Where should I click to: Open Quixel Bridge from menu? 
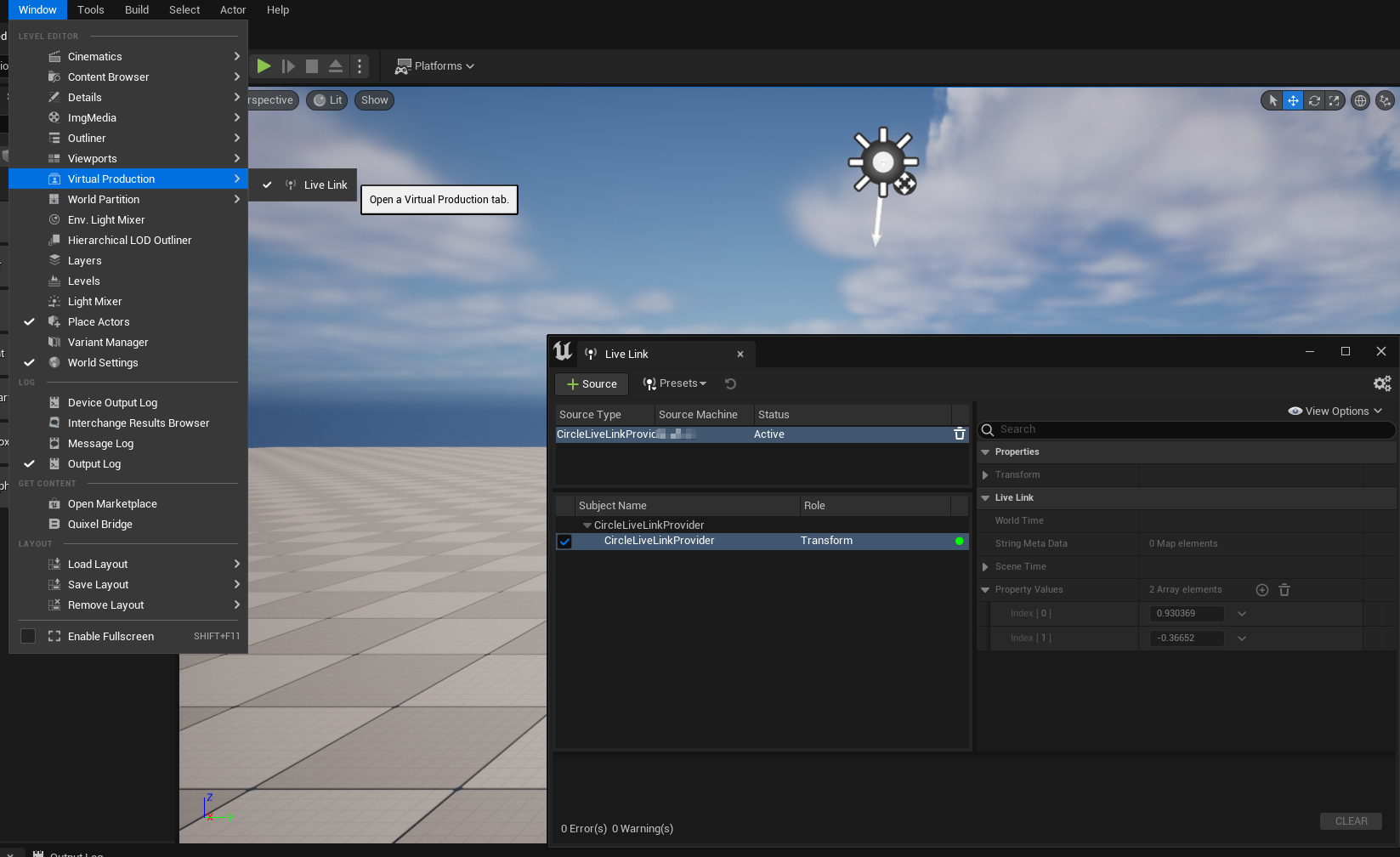click(x=128, y=524)
